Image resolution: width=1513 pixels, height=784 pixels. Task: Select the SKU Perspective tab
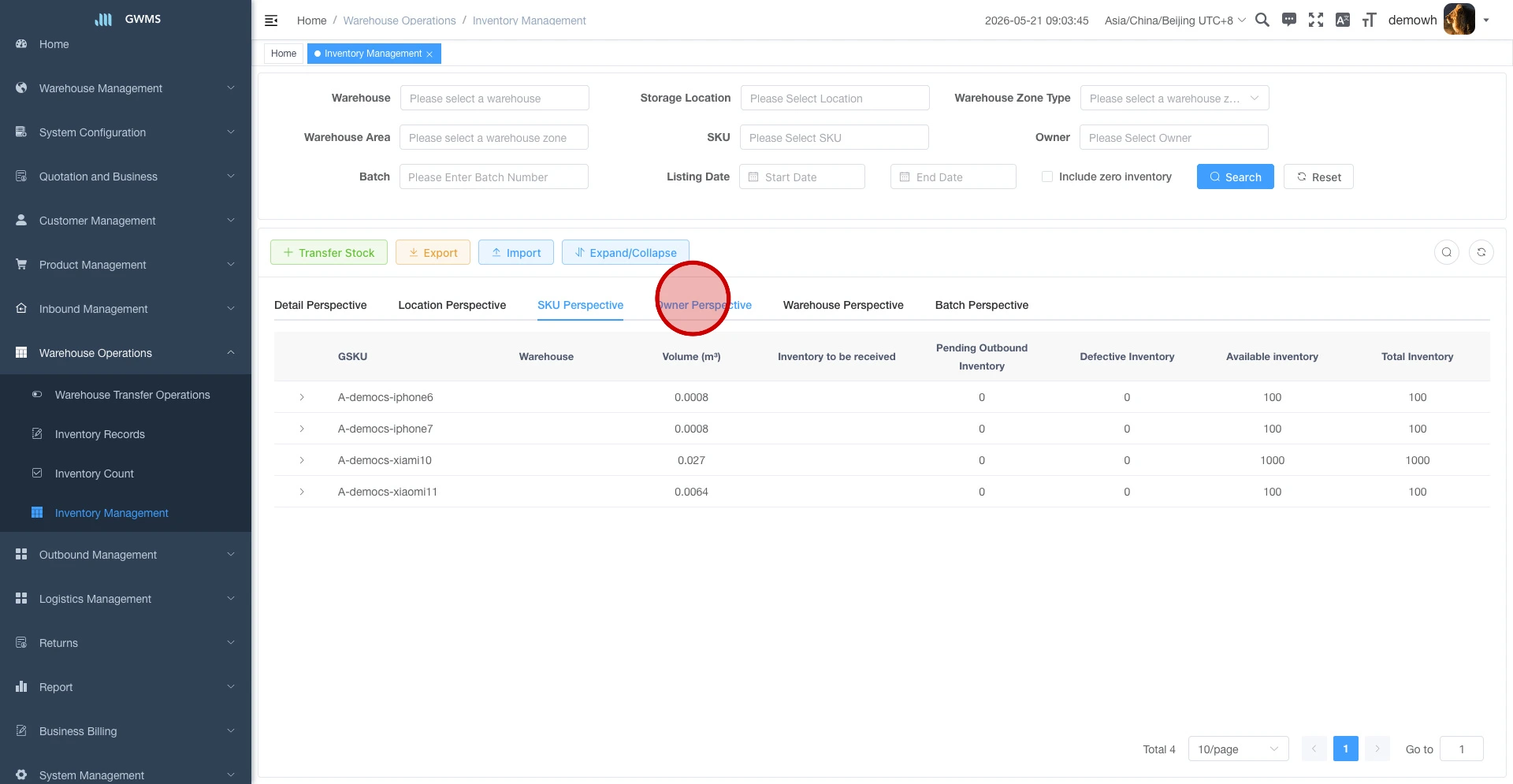(580, 305)
